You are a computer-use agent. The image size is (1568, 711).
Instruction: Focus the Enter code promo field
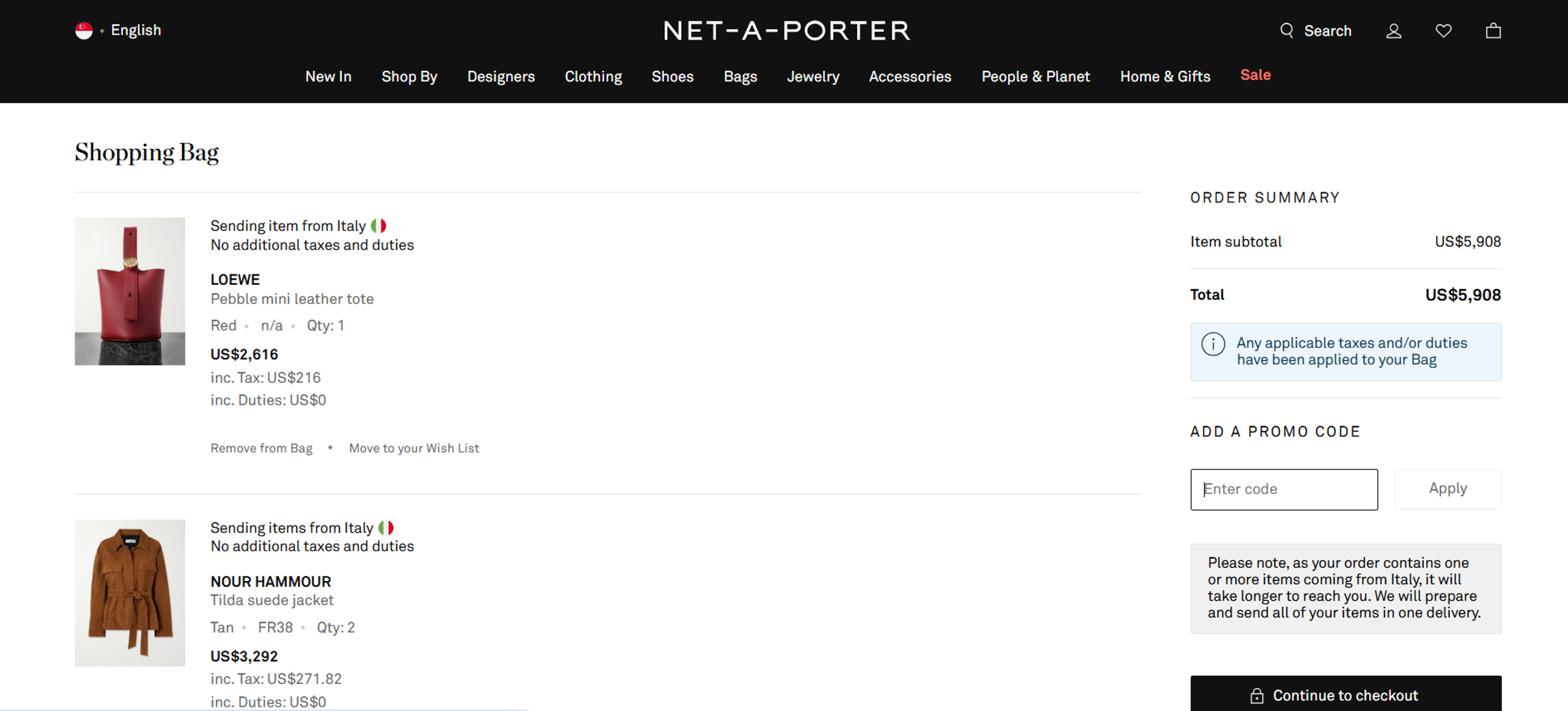pos(1284,489)
